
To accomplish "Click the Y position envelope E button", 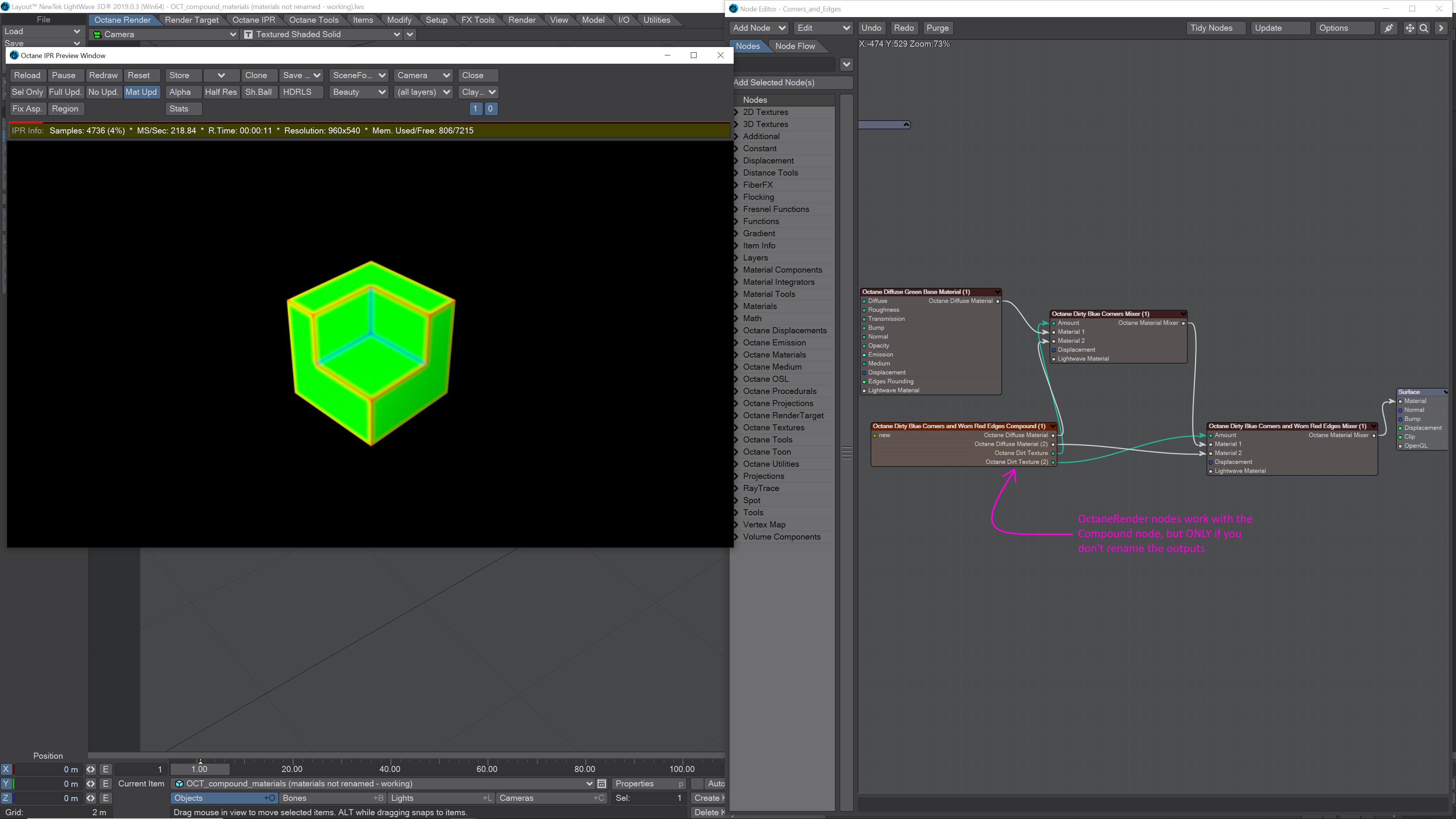I will [x=106, y=783].
